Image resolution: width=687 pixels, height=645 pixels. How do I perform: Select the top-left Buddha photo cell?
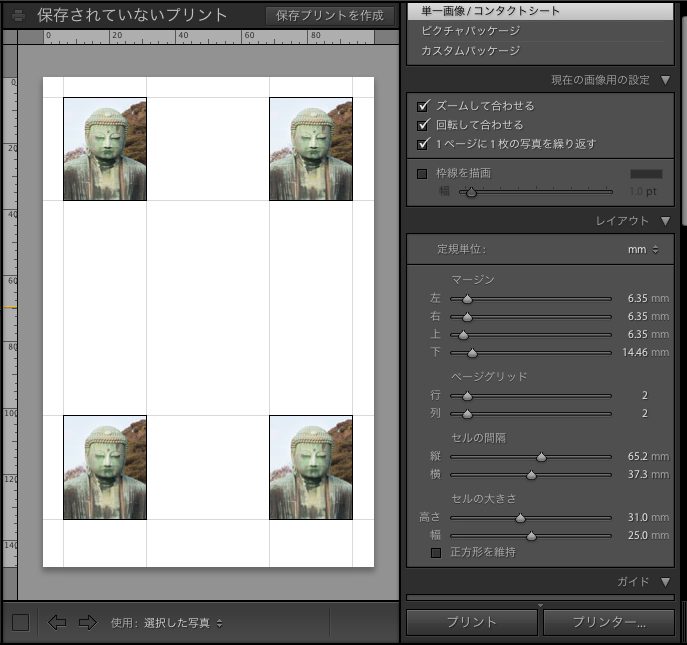coord(105,149)
